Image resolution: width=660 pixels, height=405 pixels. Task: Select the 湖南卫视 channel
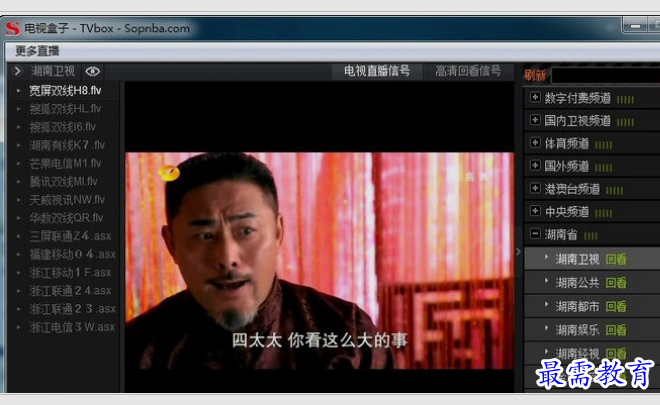pyautogui.click(x=577, y=259)
